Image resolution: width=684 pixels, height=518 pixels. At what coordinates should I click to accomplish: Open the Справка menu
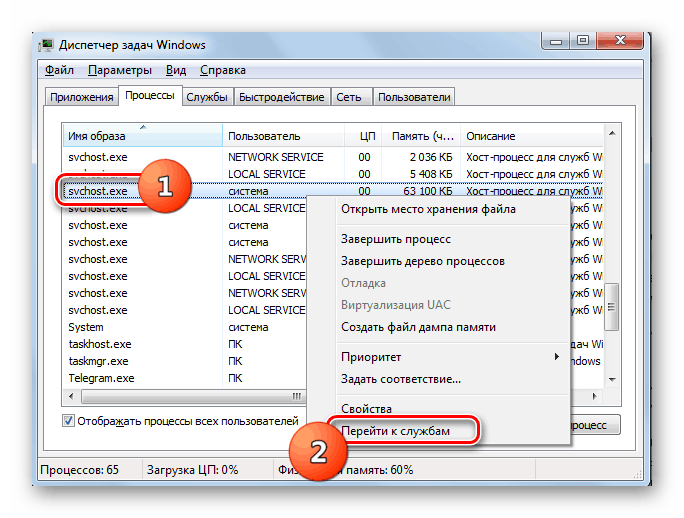(x=222, y=70)
